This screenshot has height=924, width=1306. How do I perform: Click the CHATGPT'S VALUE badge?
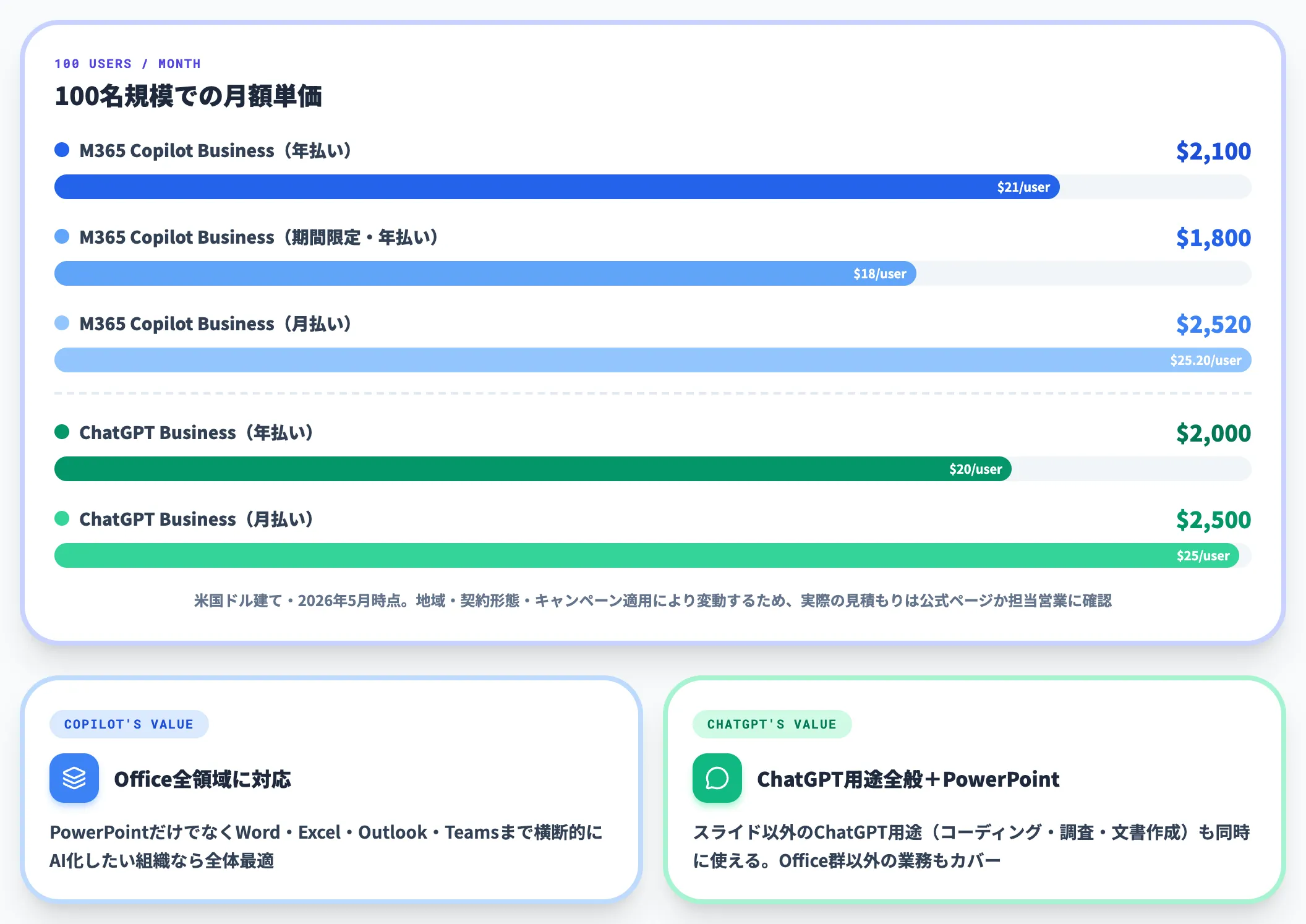772,724
